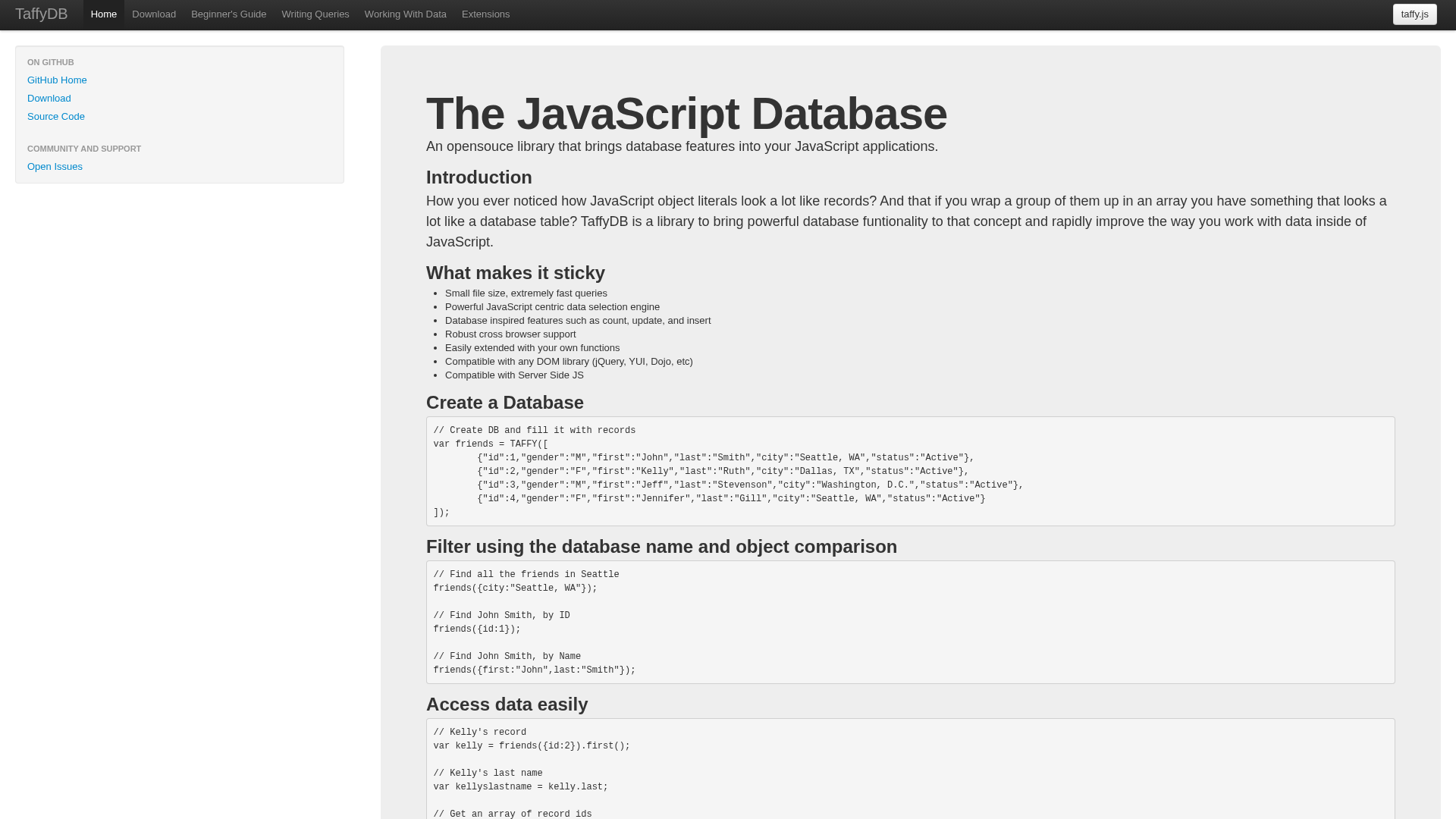
Task: Select the Home tab in navbar
Action: click(104, 14)
